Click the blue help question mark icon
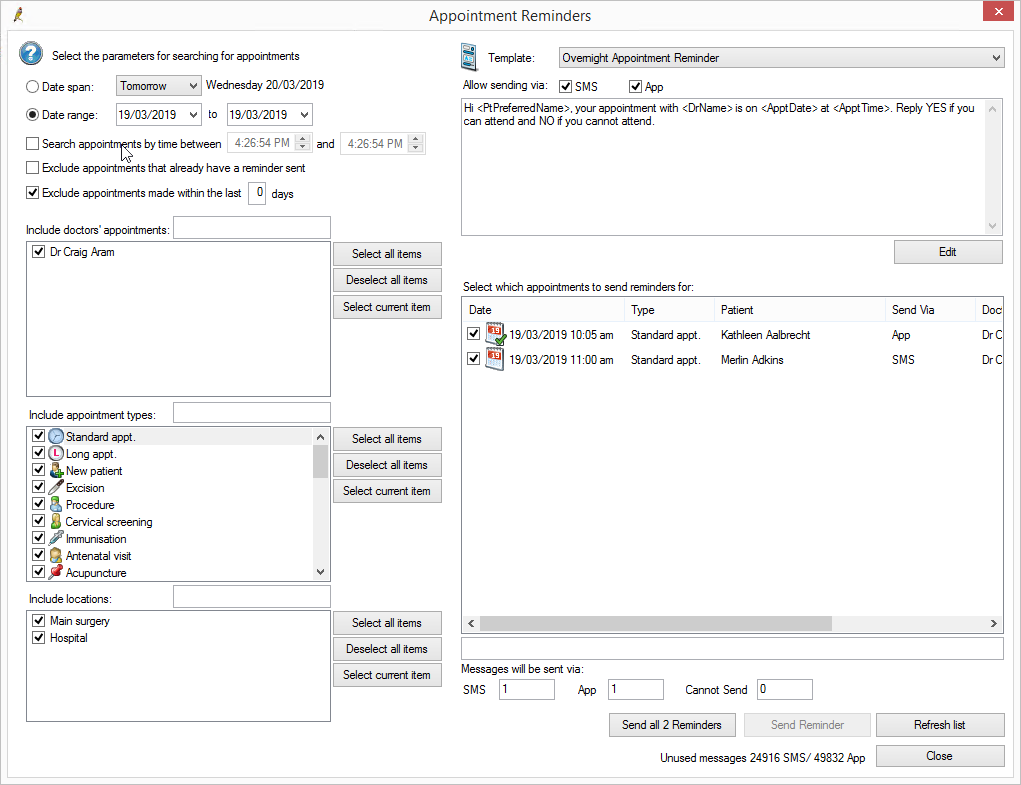The width and height of the screenshot is (1021, 785). [x=31, y=54]
